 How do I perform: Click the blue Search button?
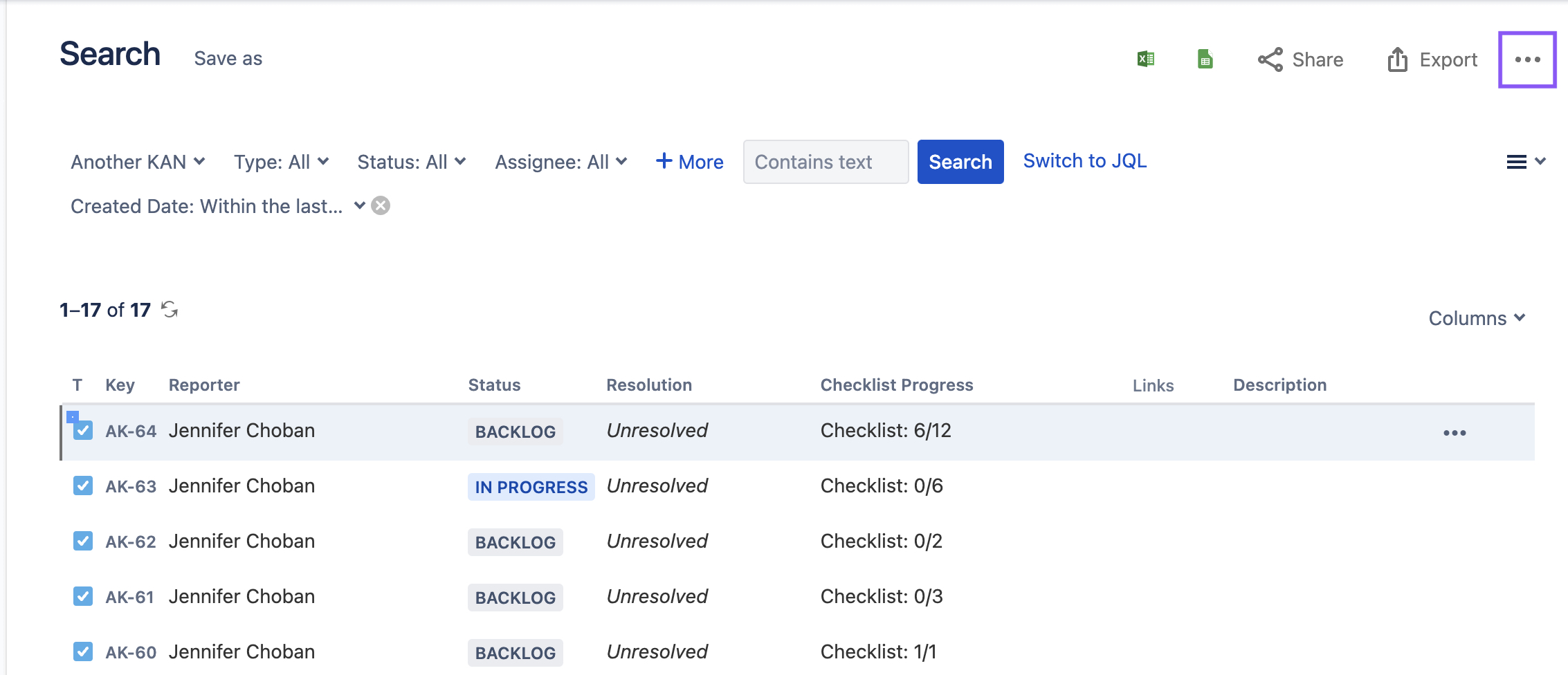coord(960,162)
